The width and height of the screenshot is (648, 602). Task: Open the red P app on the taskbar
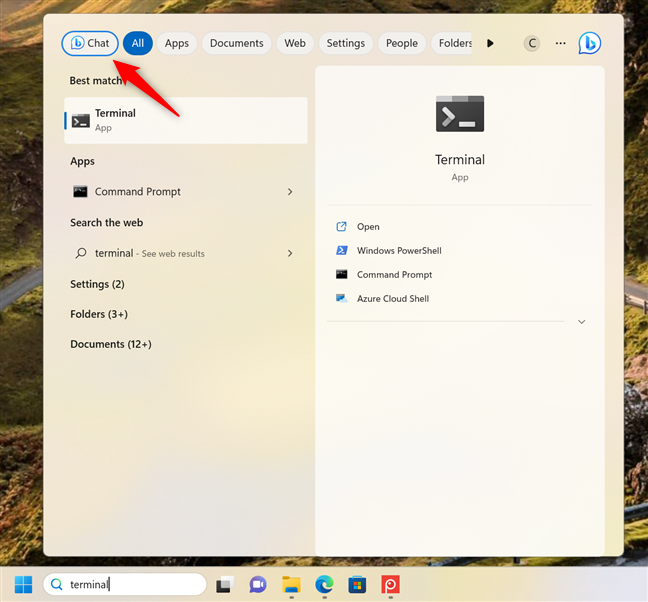391,585
